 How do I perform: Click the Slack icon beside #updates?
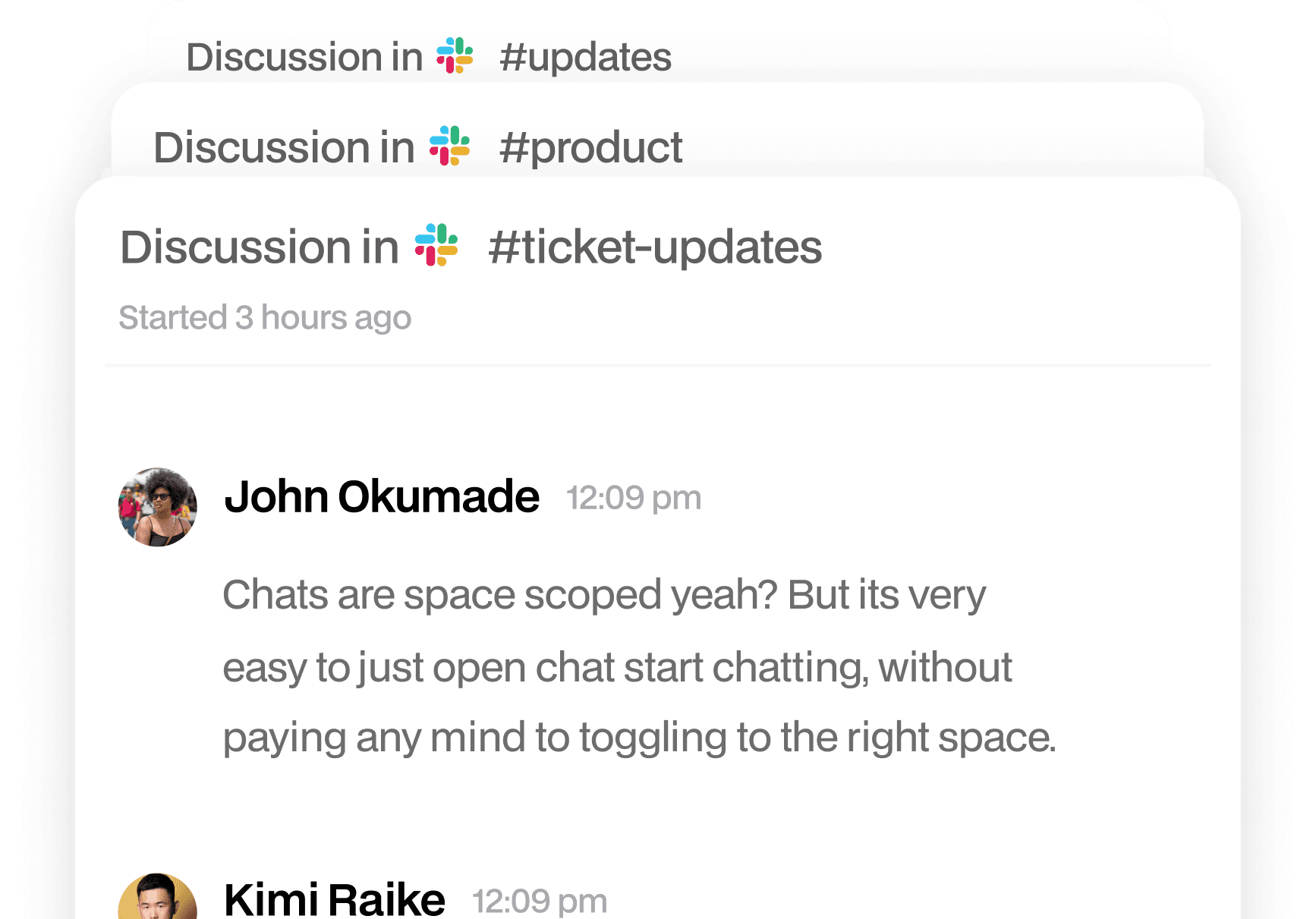coord(455,55)
